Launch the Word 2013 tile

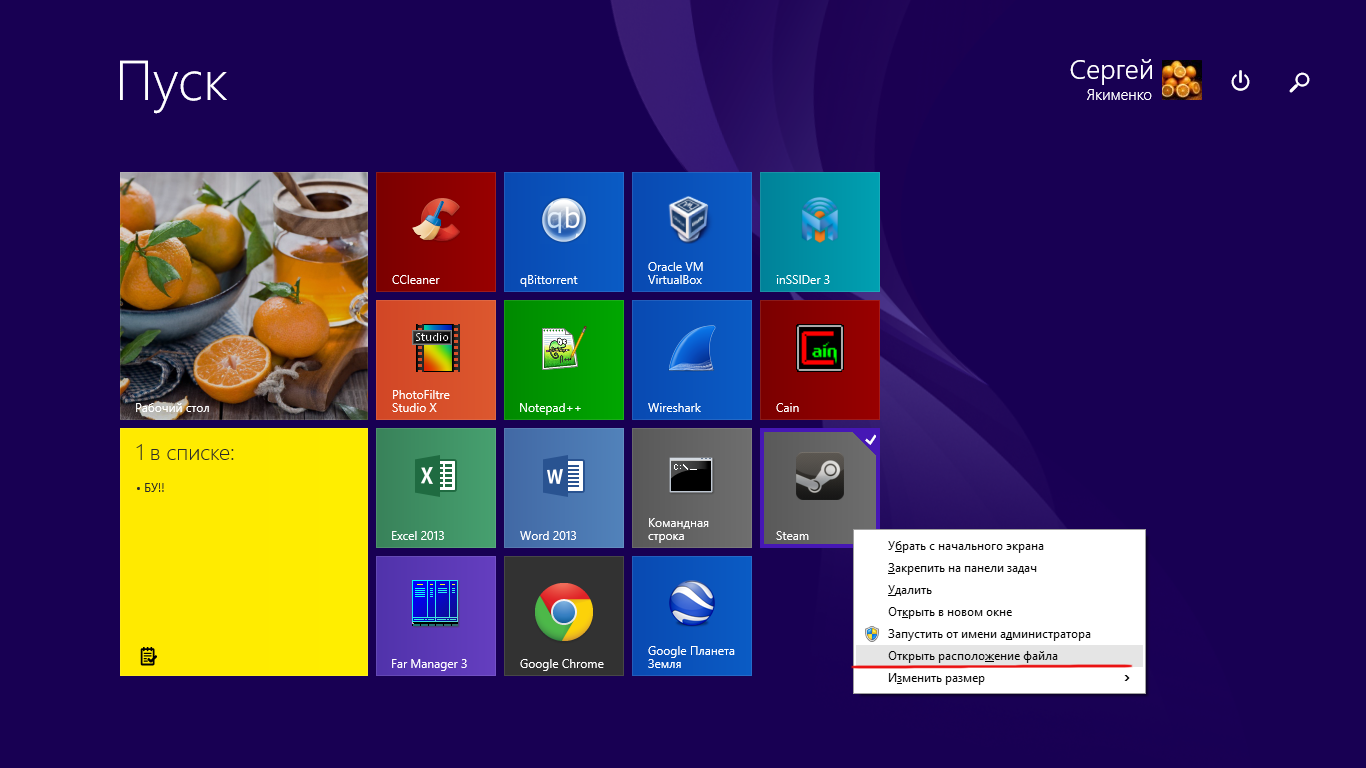[x=564, y=488]
